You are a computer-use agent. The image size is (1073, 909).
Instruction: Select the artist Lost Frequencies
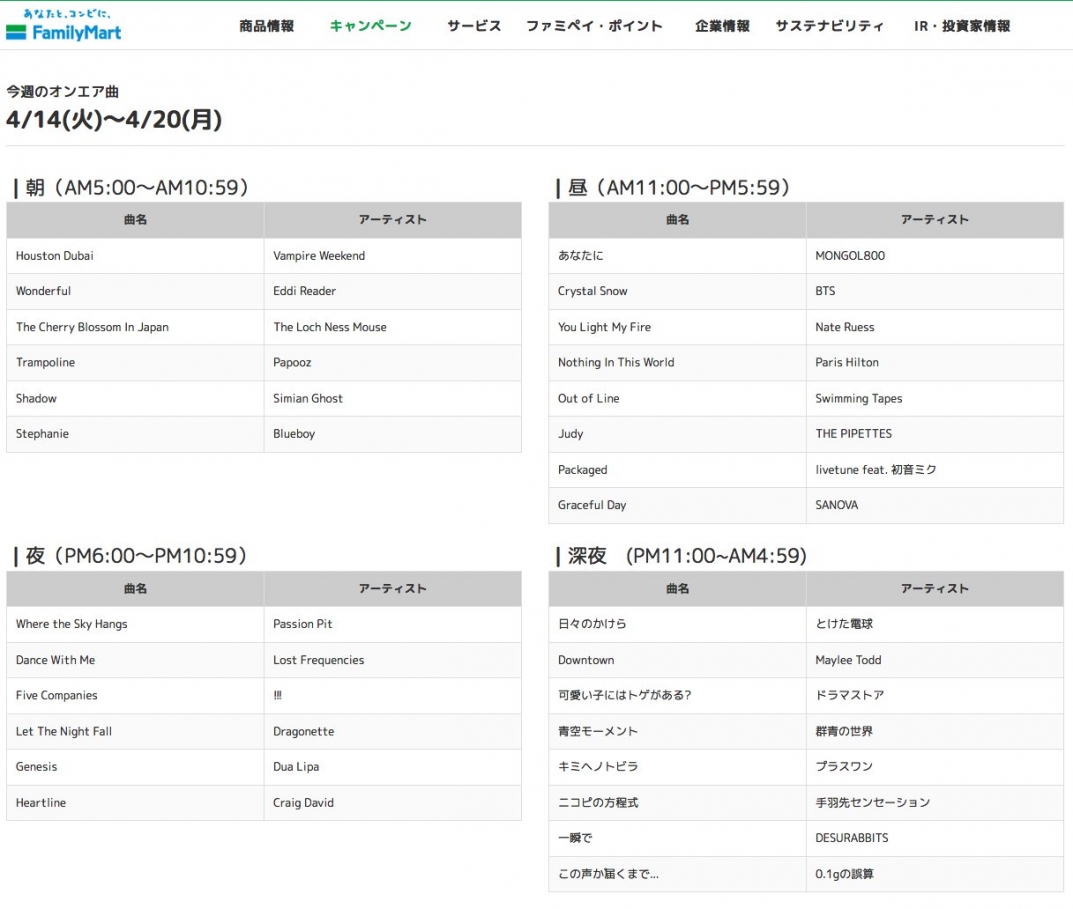[319, 661]
